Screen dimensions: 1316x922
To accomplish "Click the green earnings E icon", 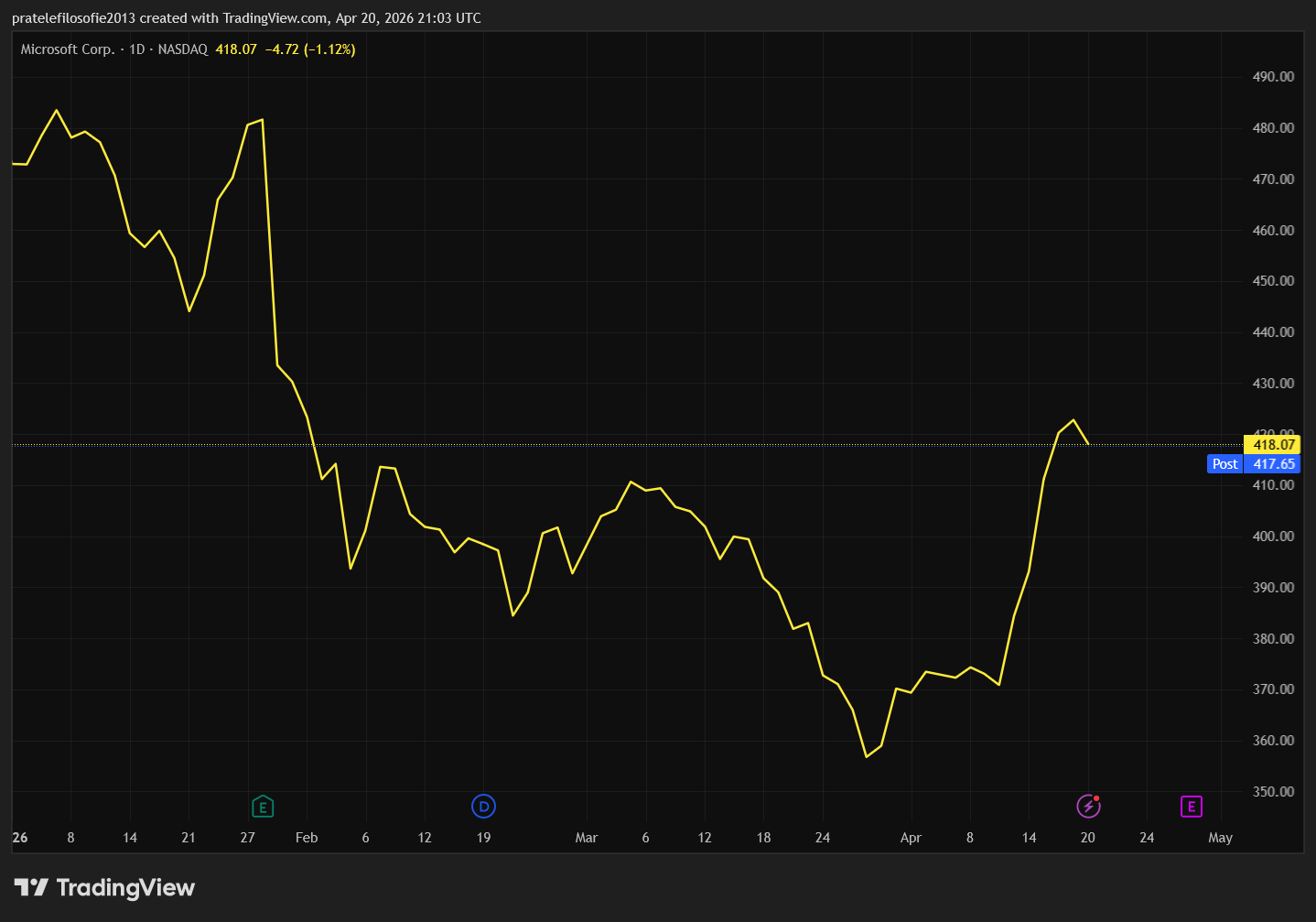I will click(x=263, y=807).
